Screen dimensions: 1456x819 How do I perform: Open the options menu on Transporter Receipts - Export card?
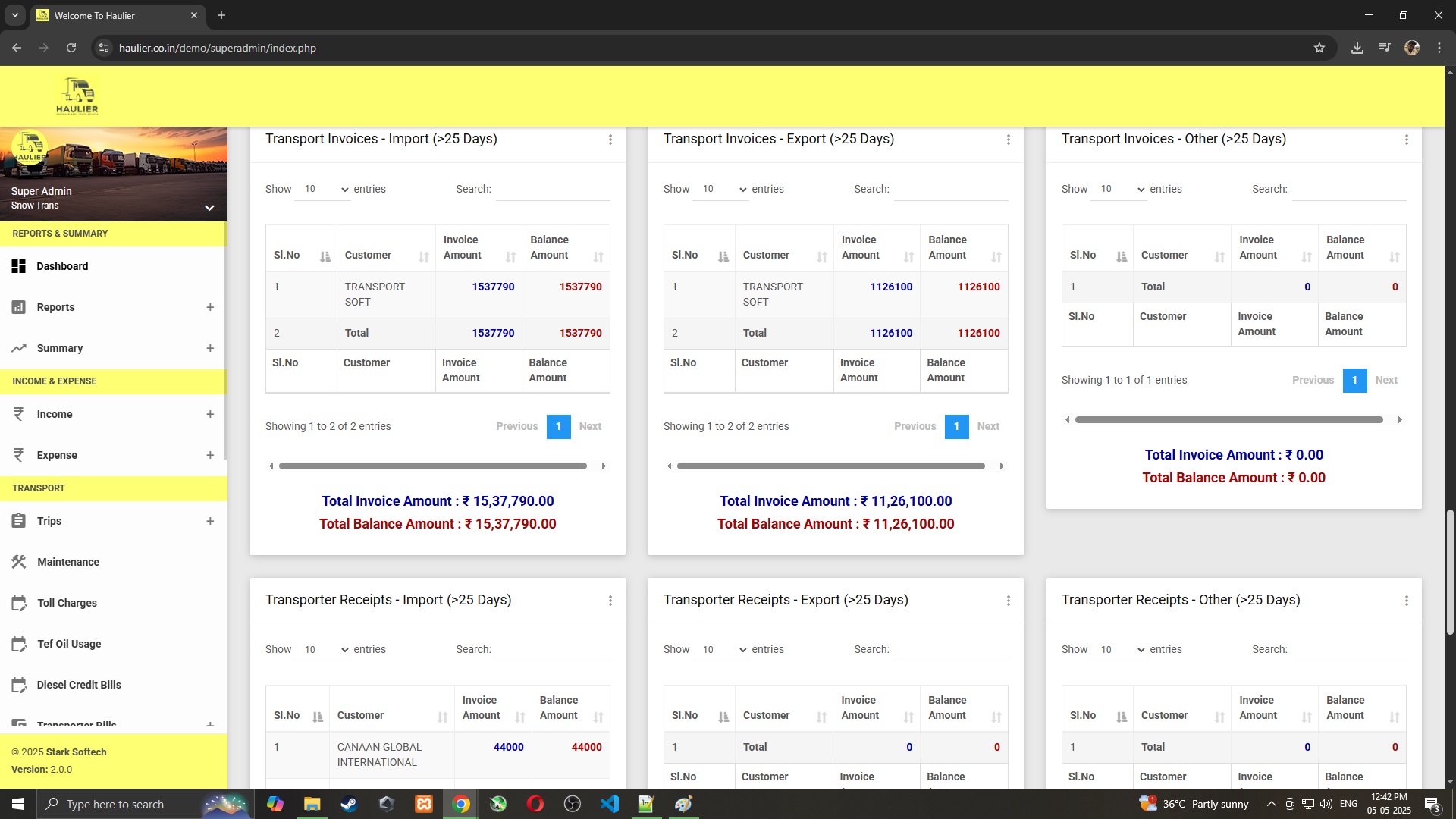[1008, 601]
